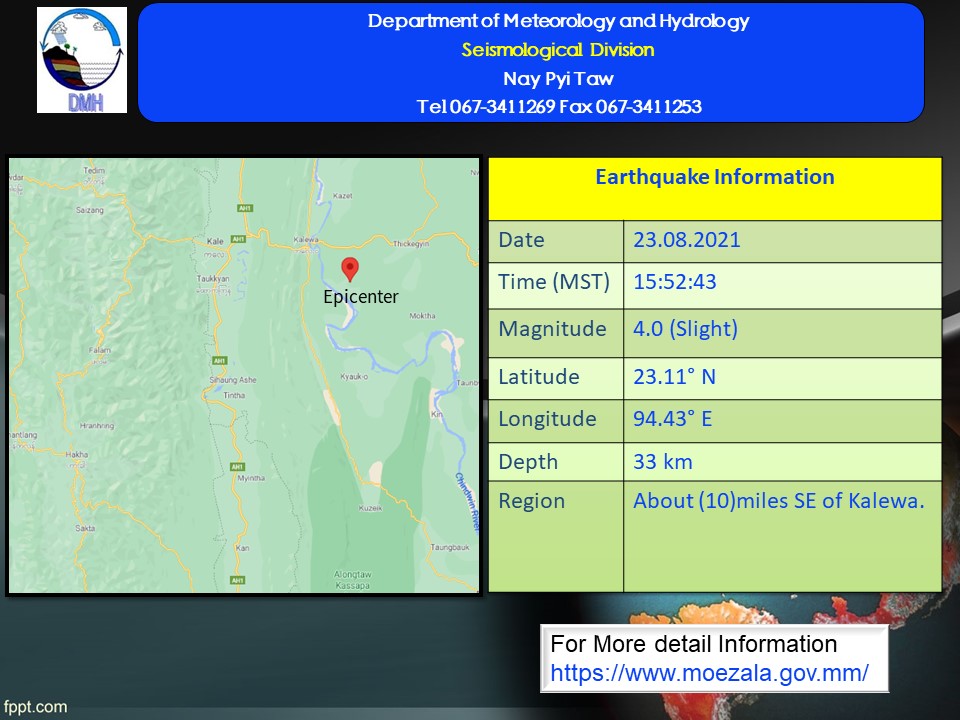
Task: Click the Kale town label on map
Action: [215, 241]
